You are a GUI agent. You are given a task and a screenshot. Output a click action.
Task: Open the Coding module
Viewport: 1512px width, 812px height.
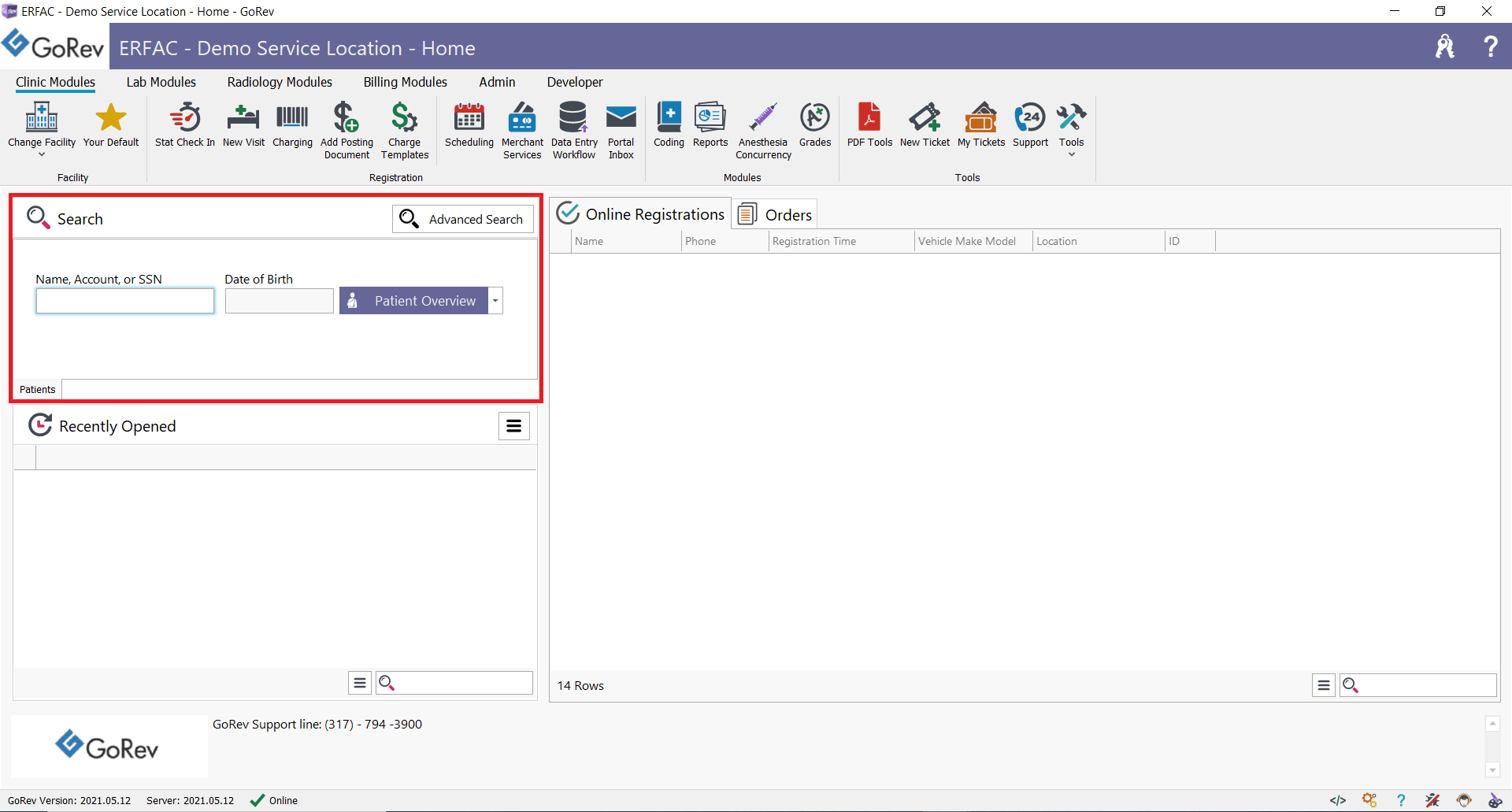[x=669, y=125]
